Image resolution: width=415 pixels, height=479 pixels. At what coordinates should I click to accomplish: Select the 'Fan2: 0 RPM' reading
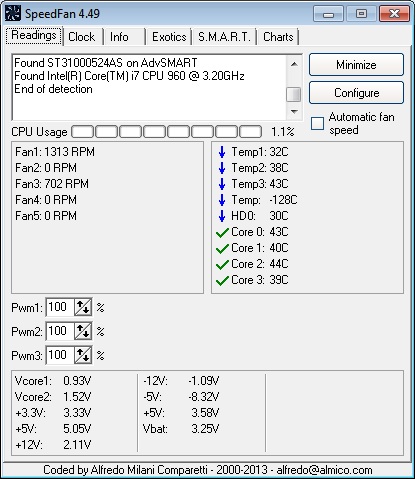click(46, 168)
